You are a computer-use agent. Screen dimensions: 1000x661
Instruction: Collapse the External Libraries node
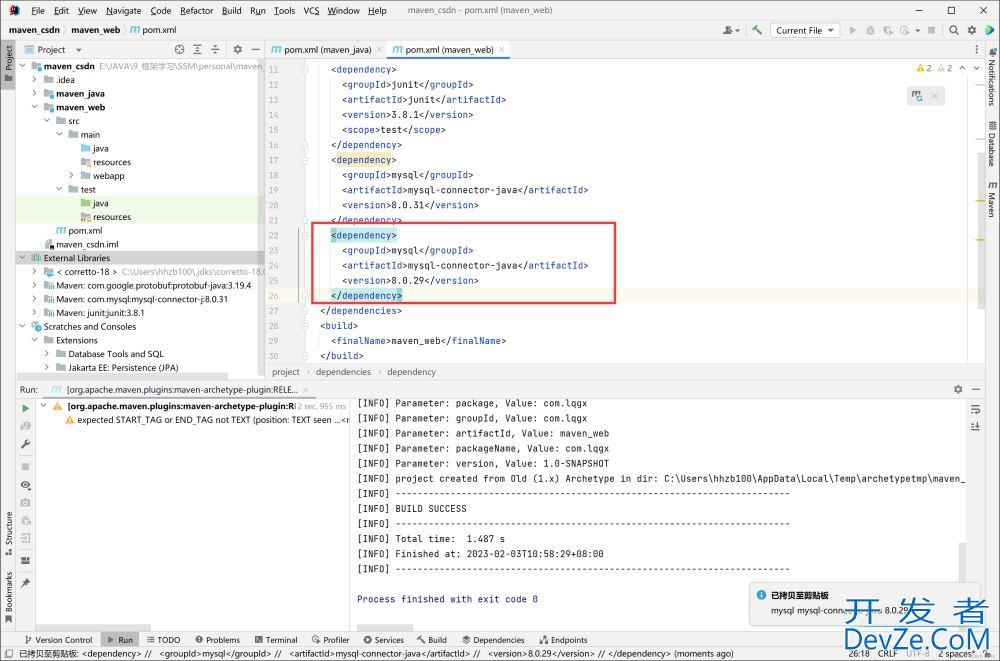pyautogui.click(x=22, y=258)
